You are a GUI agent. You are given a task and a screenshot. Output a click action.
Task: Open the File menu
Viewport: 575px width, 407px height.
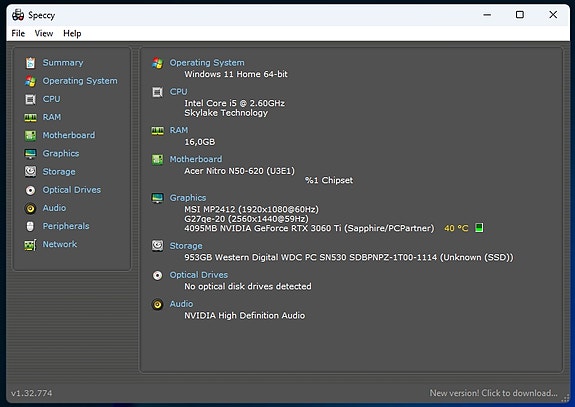[x=18, y=34]
